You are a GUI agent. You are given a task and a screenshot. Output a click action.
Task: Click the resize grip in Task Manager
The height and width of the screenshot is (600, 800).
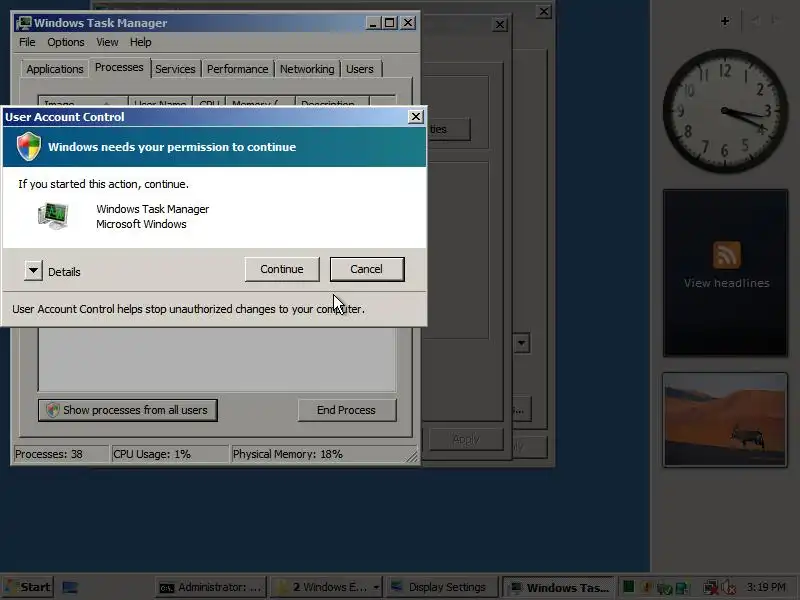tap(412, 456)
